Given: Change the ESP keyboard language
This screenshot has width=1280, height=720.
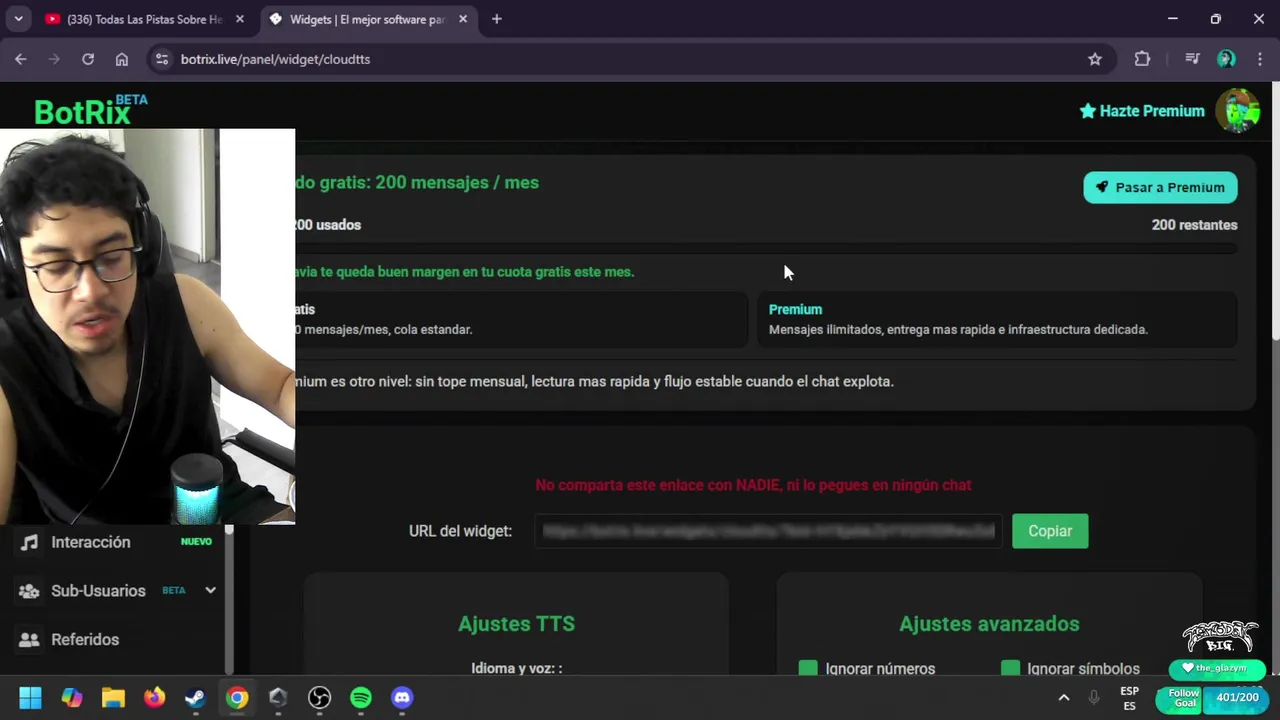Looking at the screenshot, I should 1129,698.
